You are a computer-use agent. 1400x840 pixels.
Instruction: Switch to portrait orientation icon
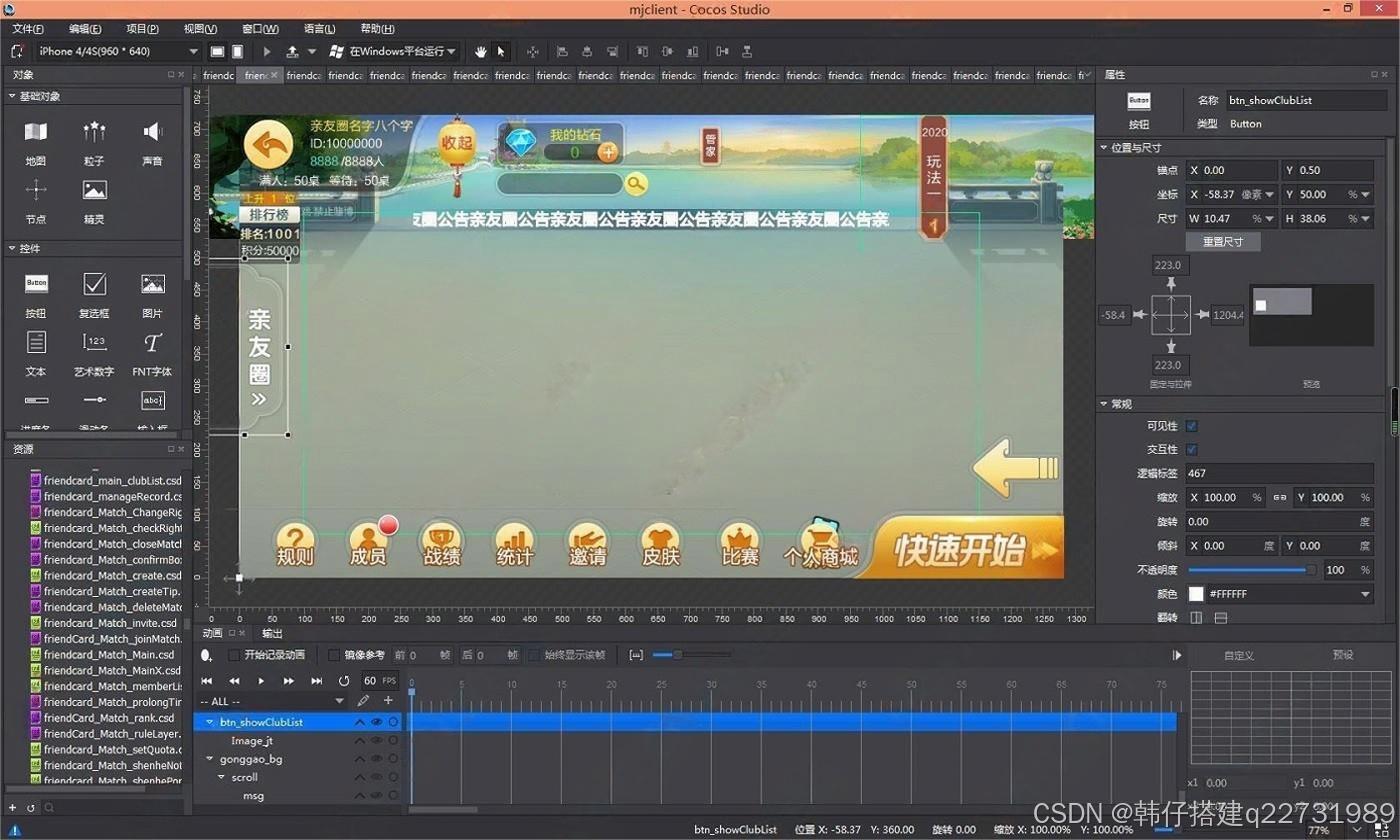pos(237,51)
